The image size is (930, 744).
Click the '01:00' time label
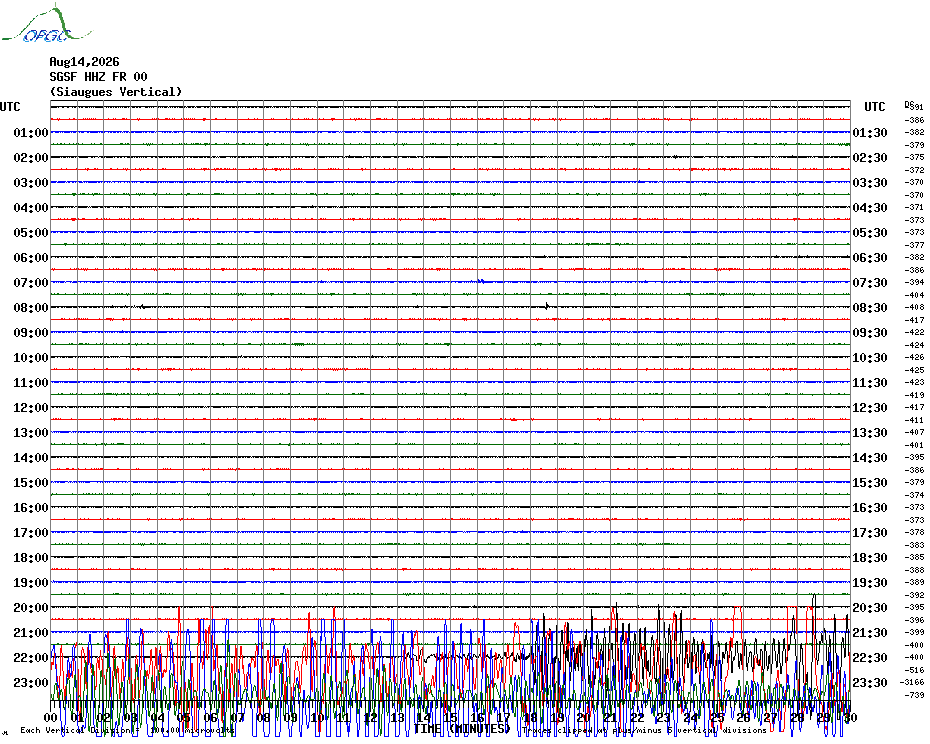click(x=31, y=132)
